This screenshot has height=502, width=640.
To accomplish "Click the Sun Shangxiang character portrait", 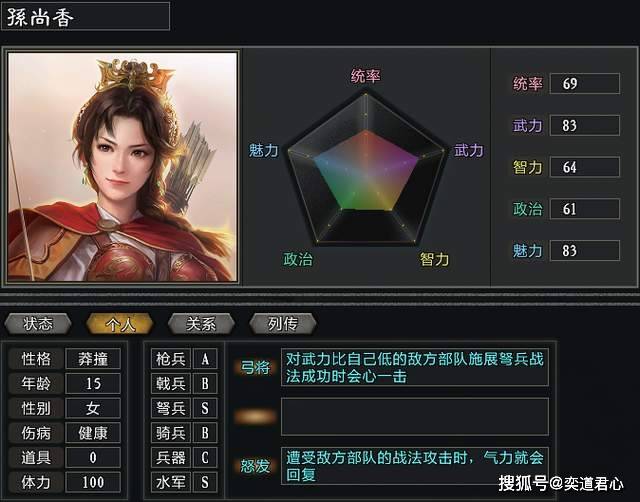I will tap(122, 167).
